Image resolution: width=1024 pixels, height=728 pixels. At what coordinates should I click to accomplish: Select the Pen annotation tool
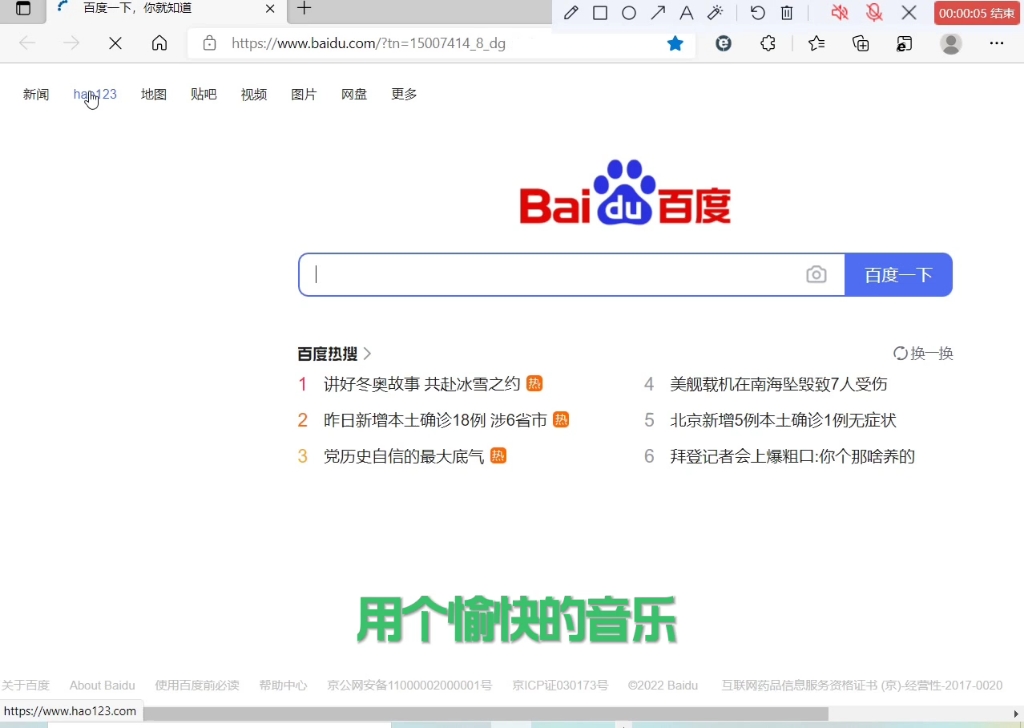(x=571, y=13)
